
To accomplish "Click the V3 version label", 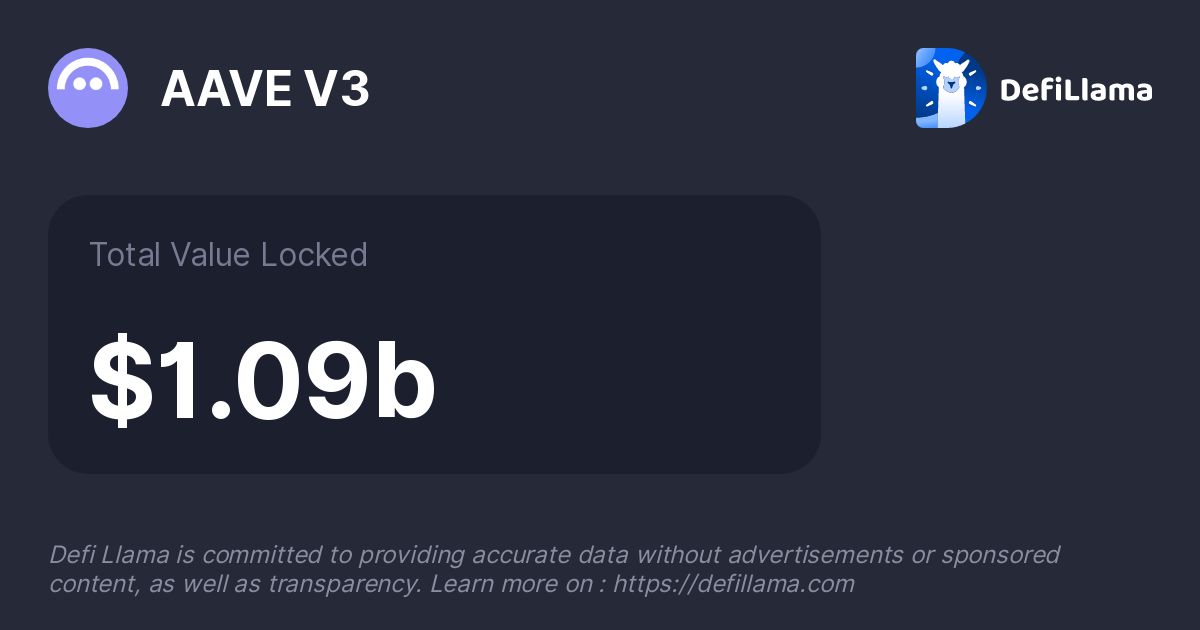I will pos(336,89).
